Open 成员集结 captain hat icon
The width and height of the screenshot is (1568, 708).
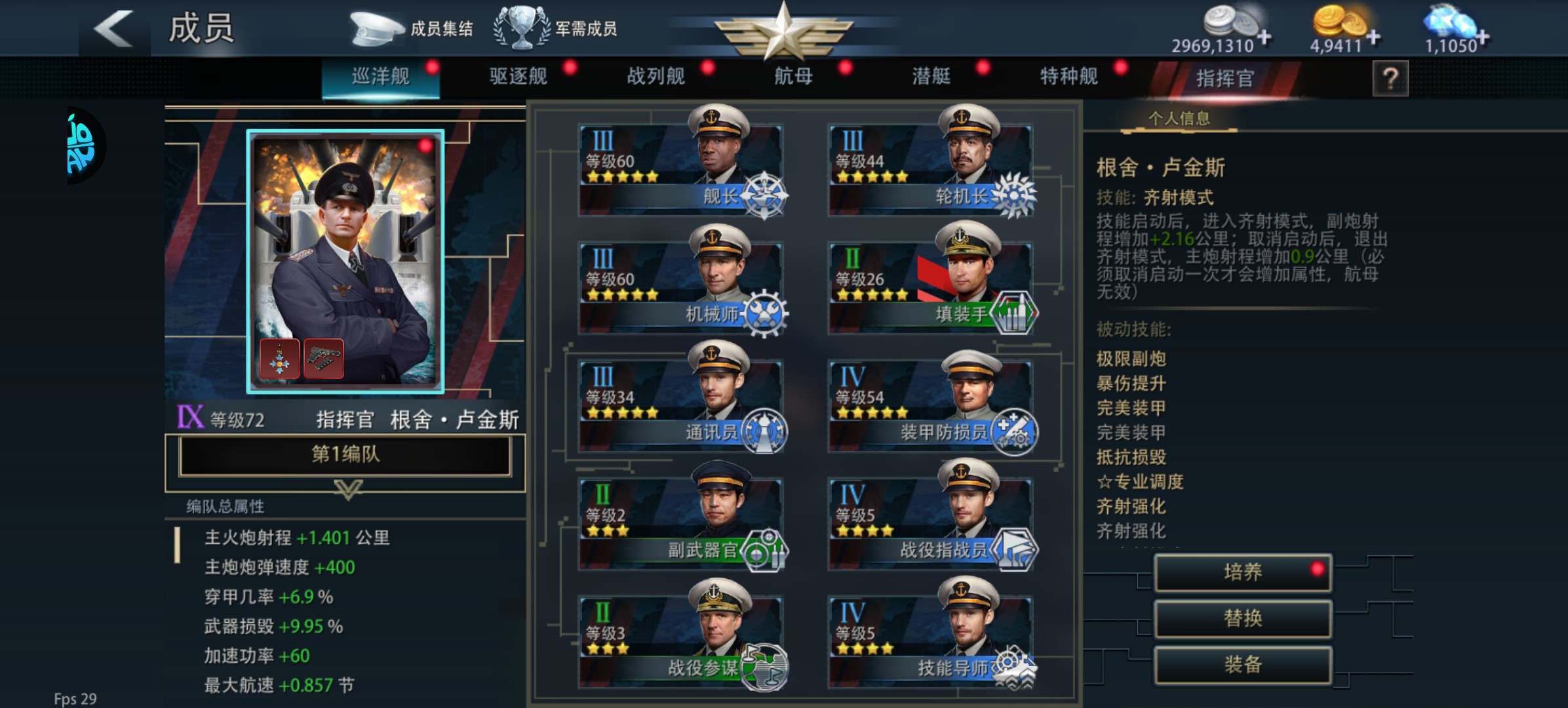[x=376, y=29]
